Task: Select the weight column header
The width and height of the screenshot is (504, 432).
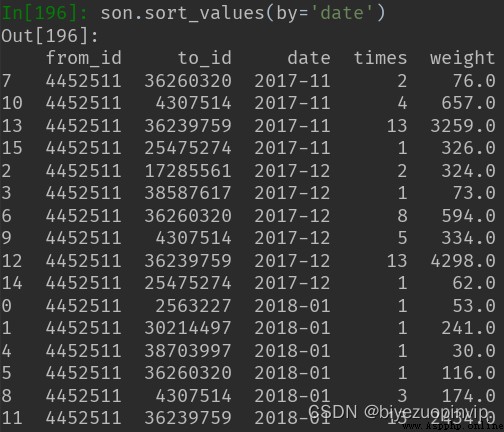Action: [462, 59]
